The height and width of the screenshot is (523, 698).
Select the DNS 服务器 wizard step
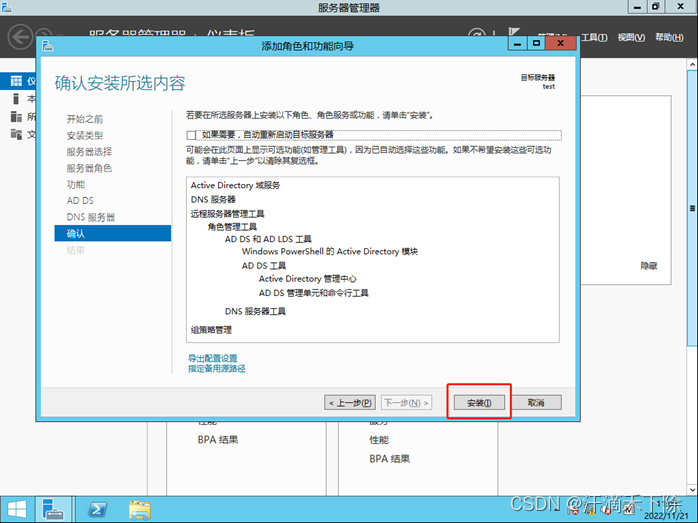[90, 217]
